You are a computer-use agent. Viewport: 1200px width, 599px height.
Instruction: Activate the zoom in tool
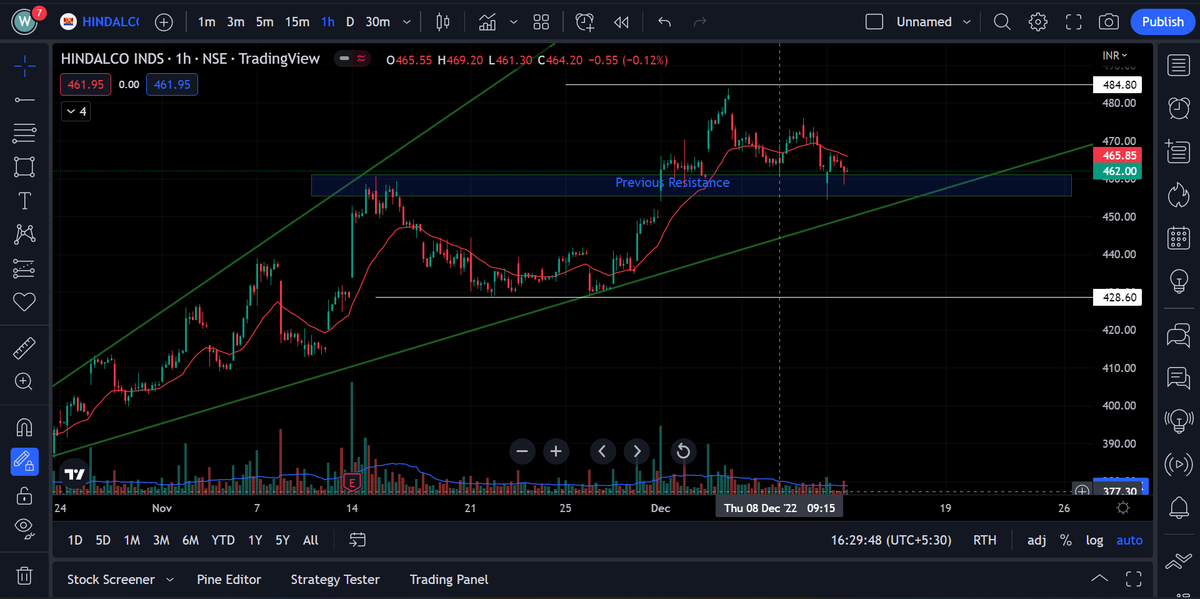click(x=25, y=382)
